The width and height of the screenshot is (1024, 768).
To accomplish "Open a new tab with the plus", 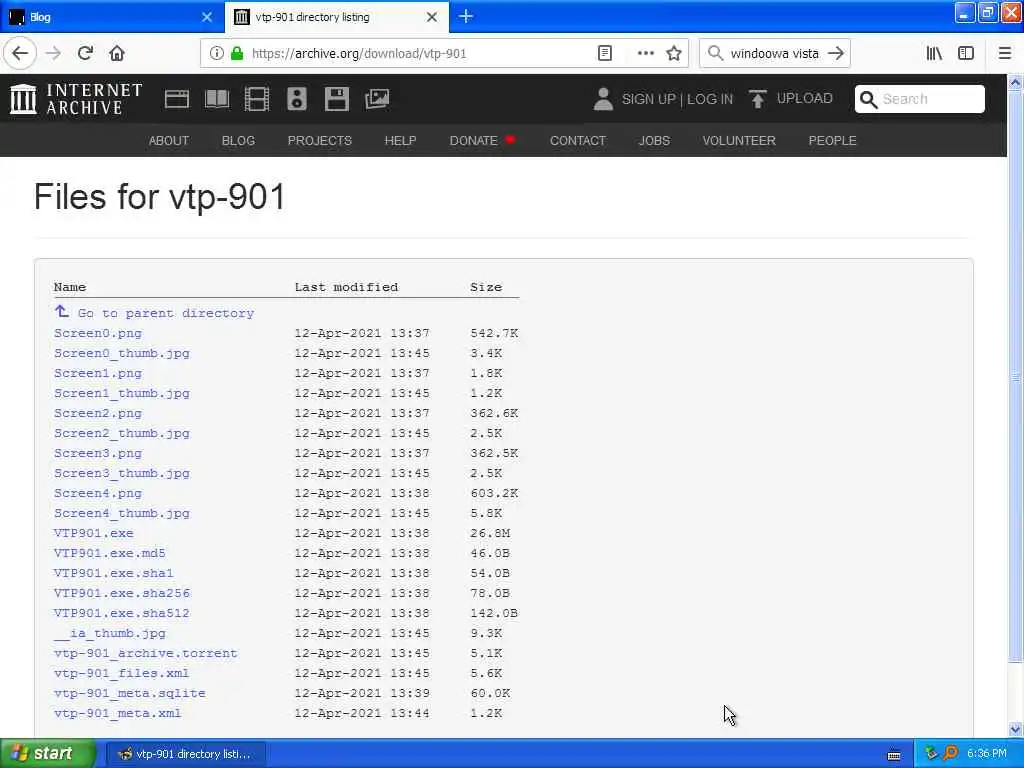I will (x=466, y=16).
